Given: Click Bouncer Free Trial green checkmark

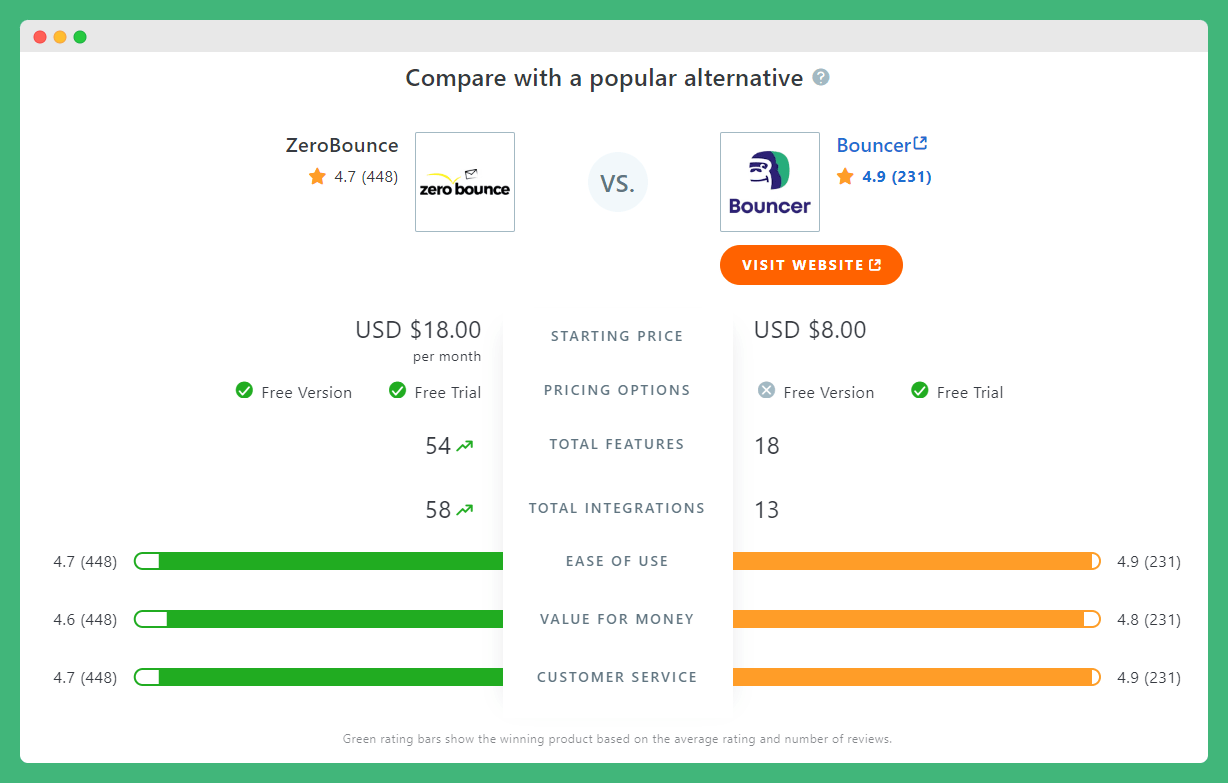Looking at the screenshot, I should coord(920,391).
